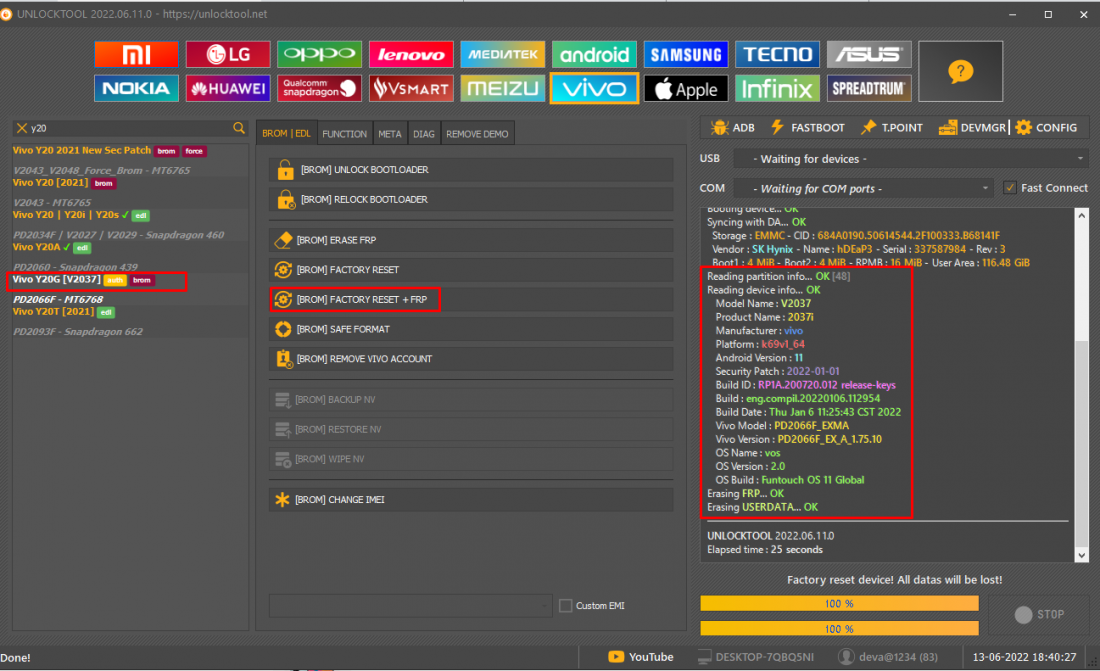Open the Infinix brand tile
The height and width of the screenshot is (671, 1100).
click(777, 88)
